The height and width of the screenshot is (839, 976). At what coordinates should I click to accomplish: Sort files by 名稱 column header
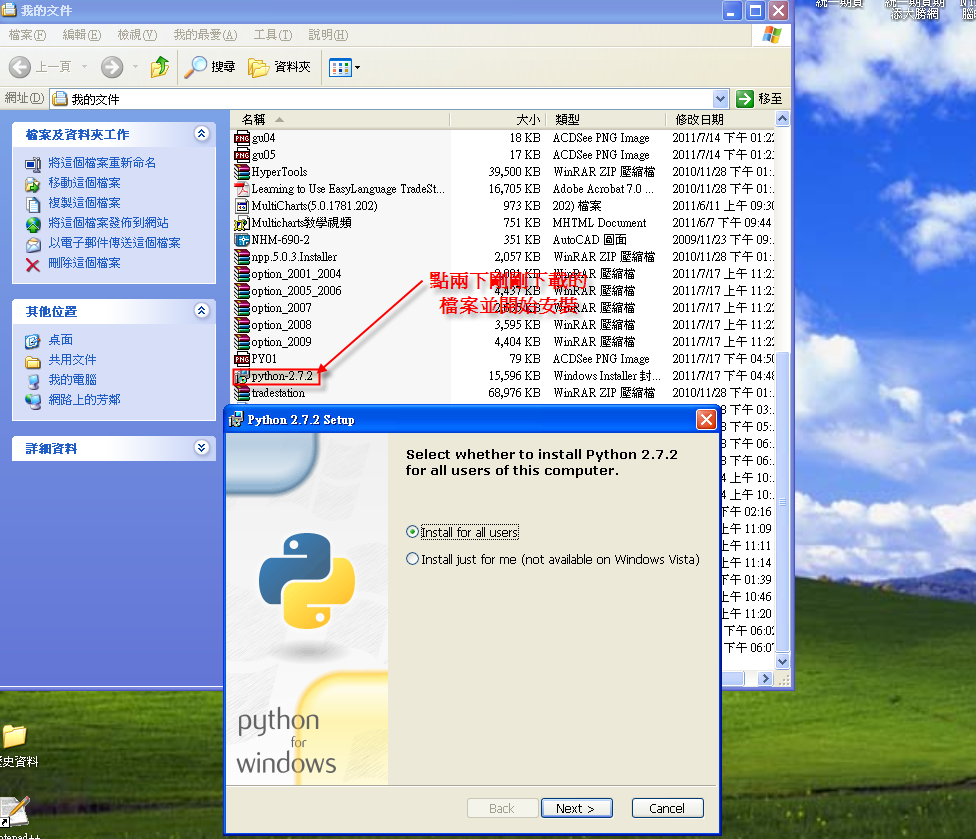pyautogui.click(x=340, y=120)
